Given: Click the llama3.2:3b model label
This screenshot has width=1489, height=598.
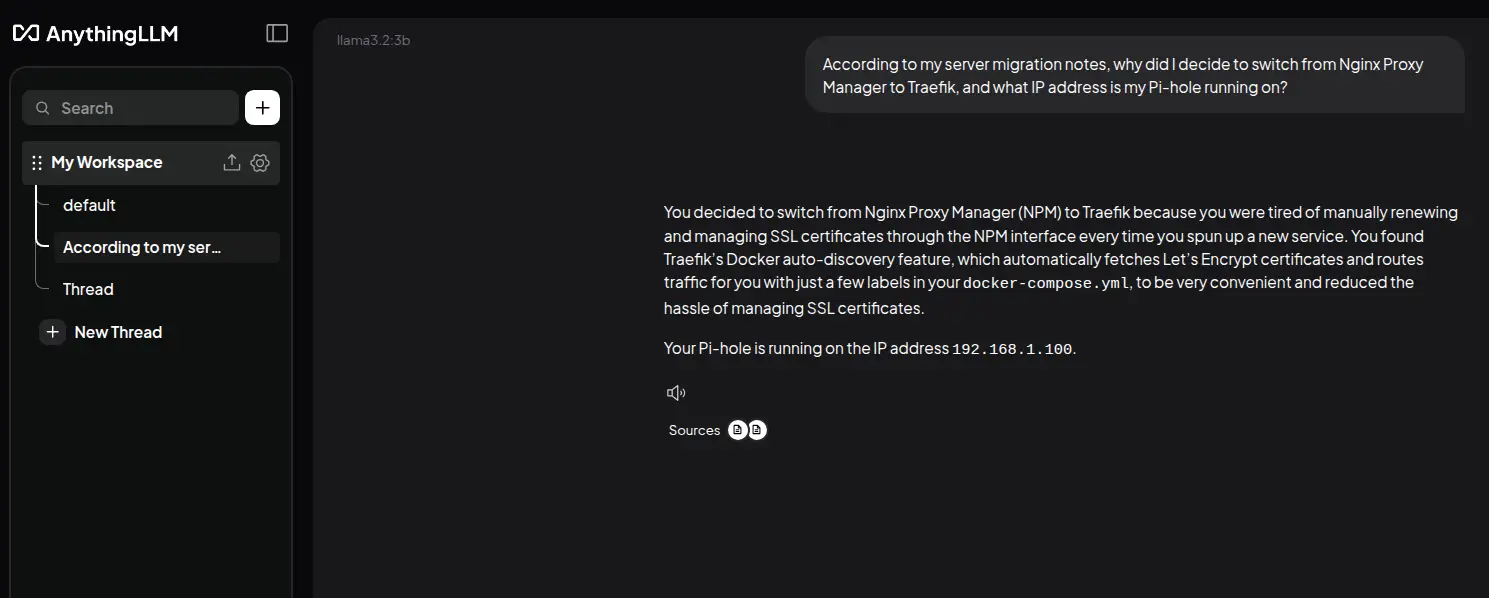Looking at the screenshot, I should pos(373,41).
